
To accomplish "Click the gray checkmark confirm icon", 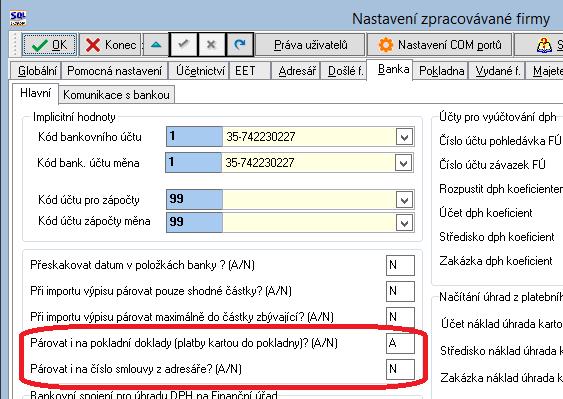I will (x=183, y=45).
